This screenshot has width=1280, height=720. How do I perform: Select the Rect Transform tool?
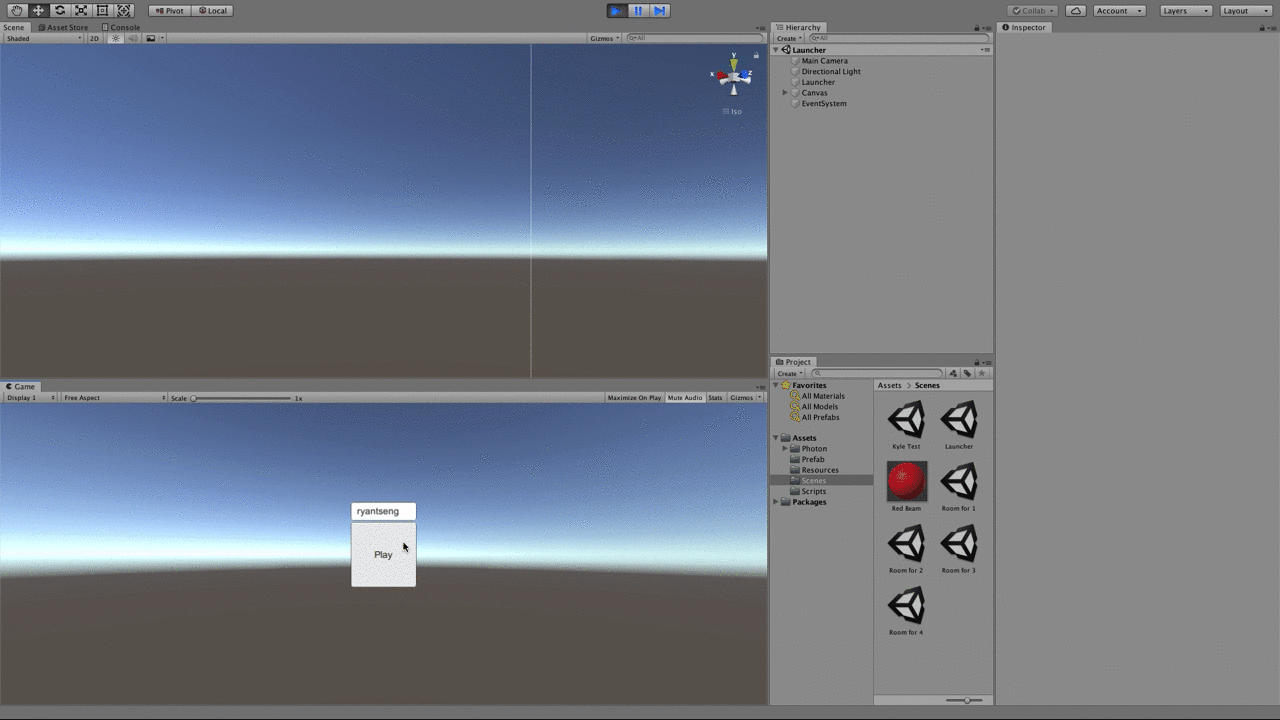click(x=102, y=10)
